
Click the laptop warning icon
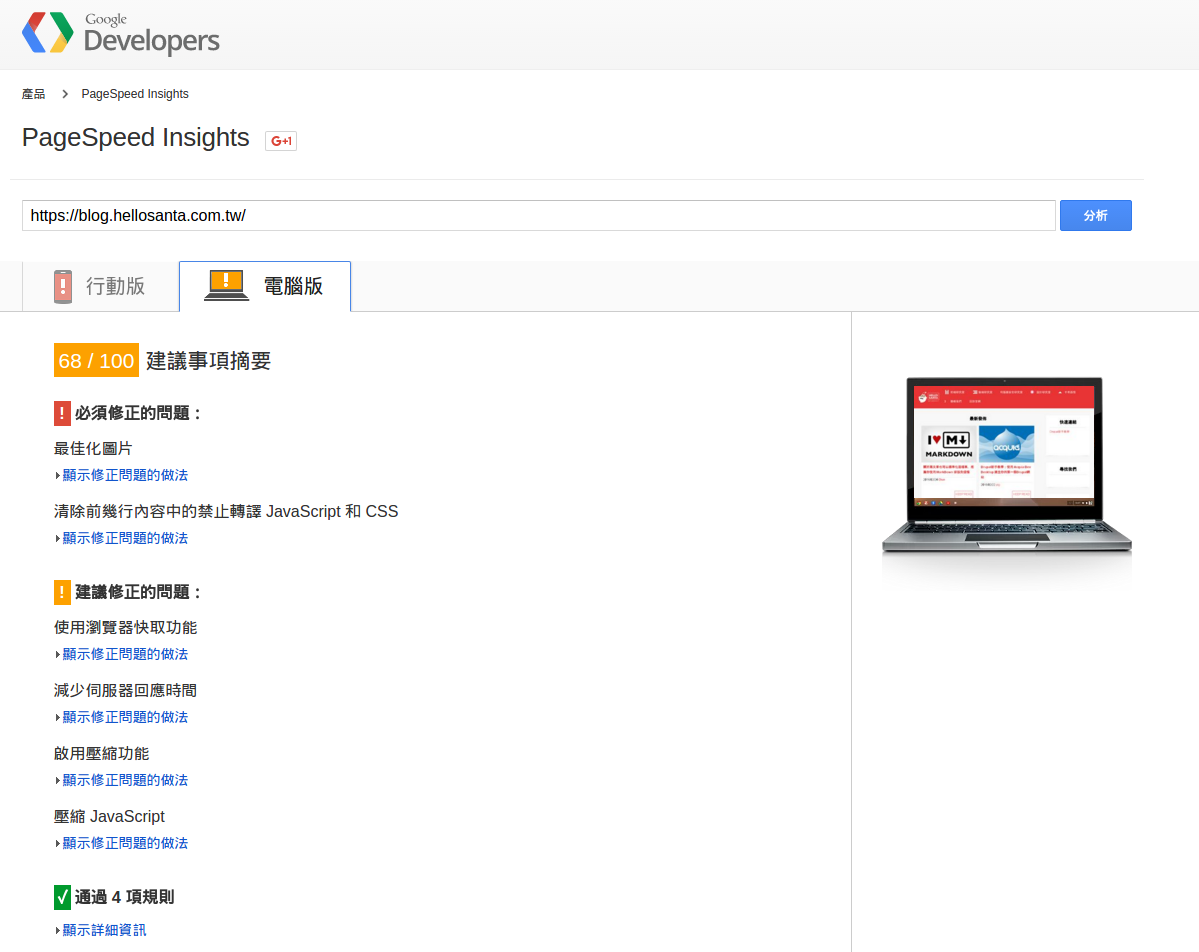(x=226, y=285)
